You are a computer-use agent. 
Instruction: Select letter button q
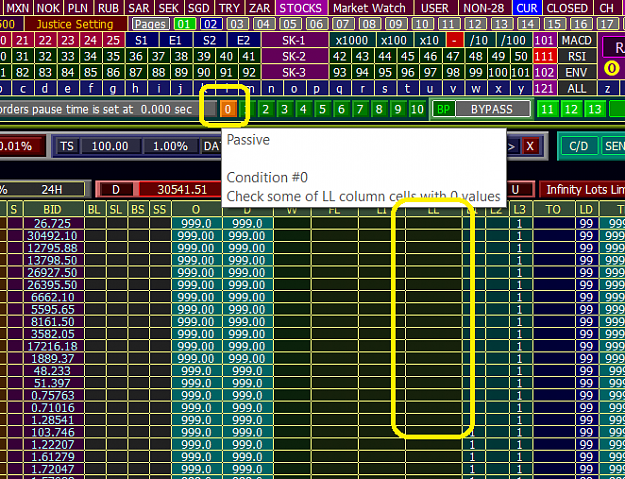click(339, 88)
